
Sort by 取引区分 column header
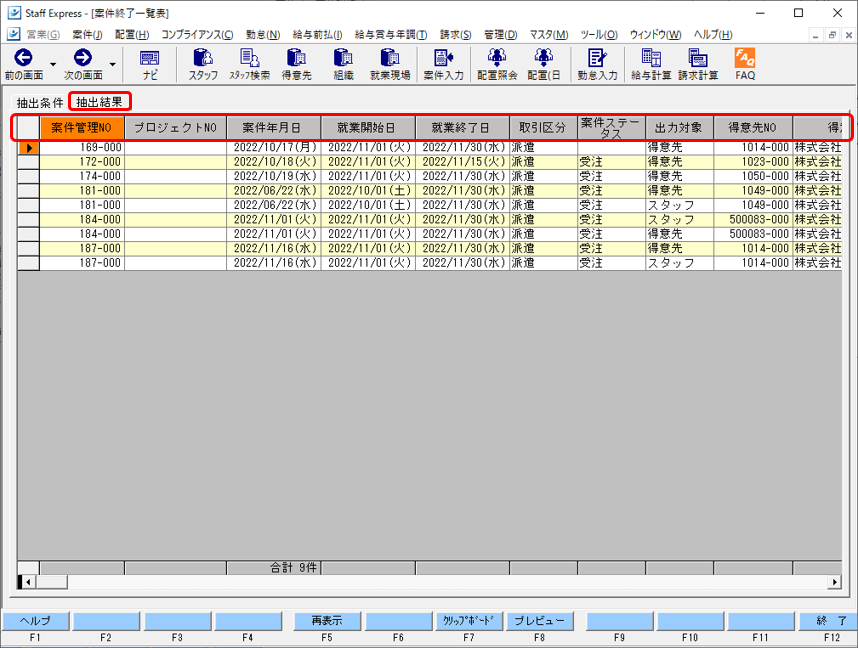[x=543, y=128]
